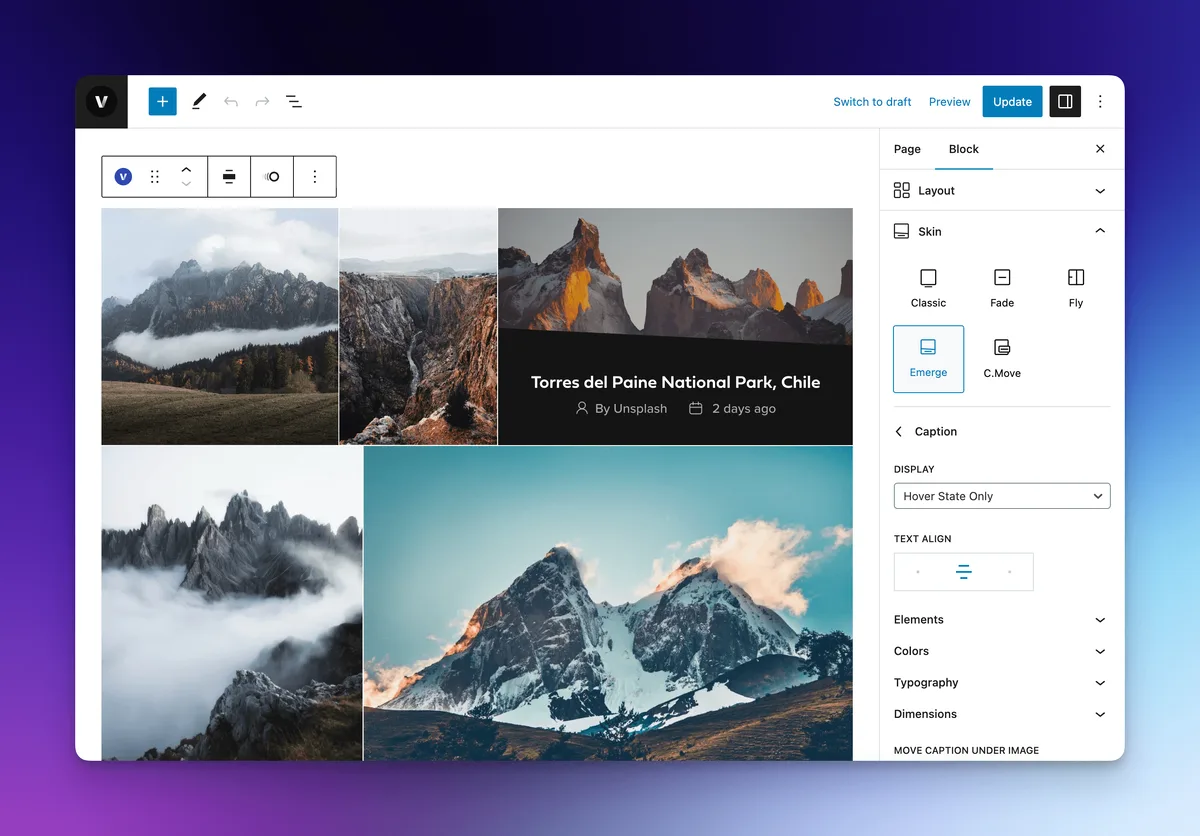
Task: Open the Document Overview list view
Action: (294, 101)
